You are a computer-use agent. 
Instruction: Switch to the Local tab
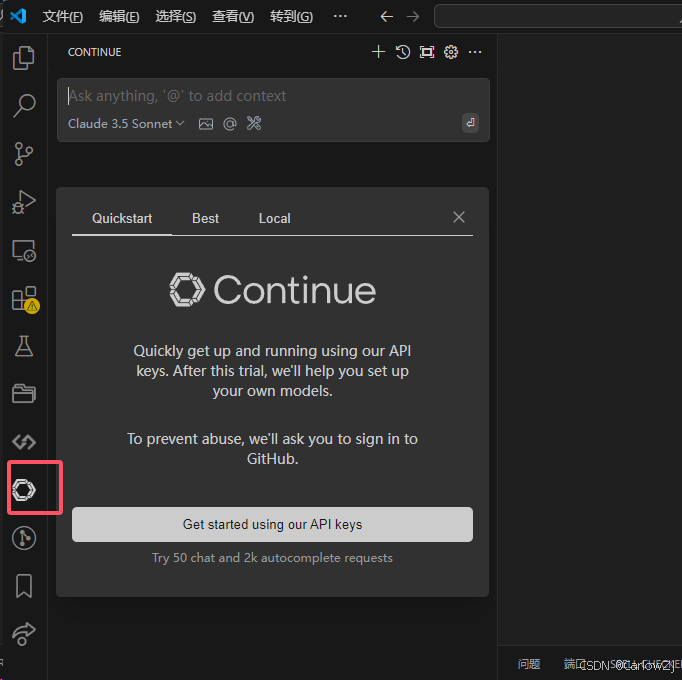coord(274,218)
